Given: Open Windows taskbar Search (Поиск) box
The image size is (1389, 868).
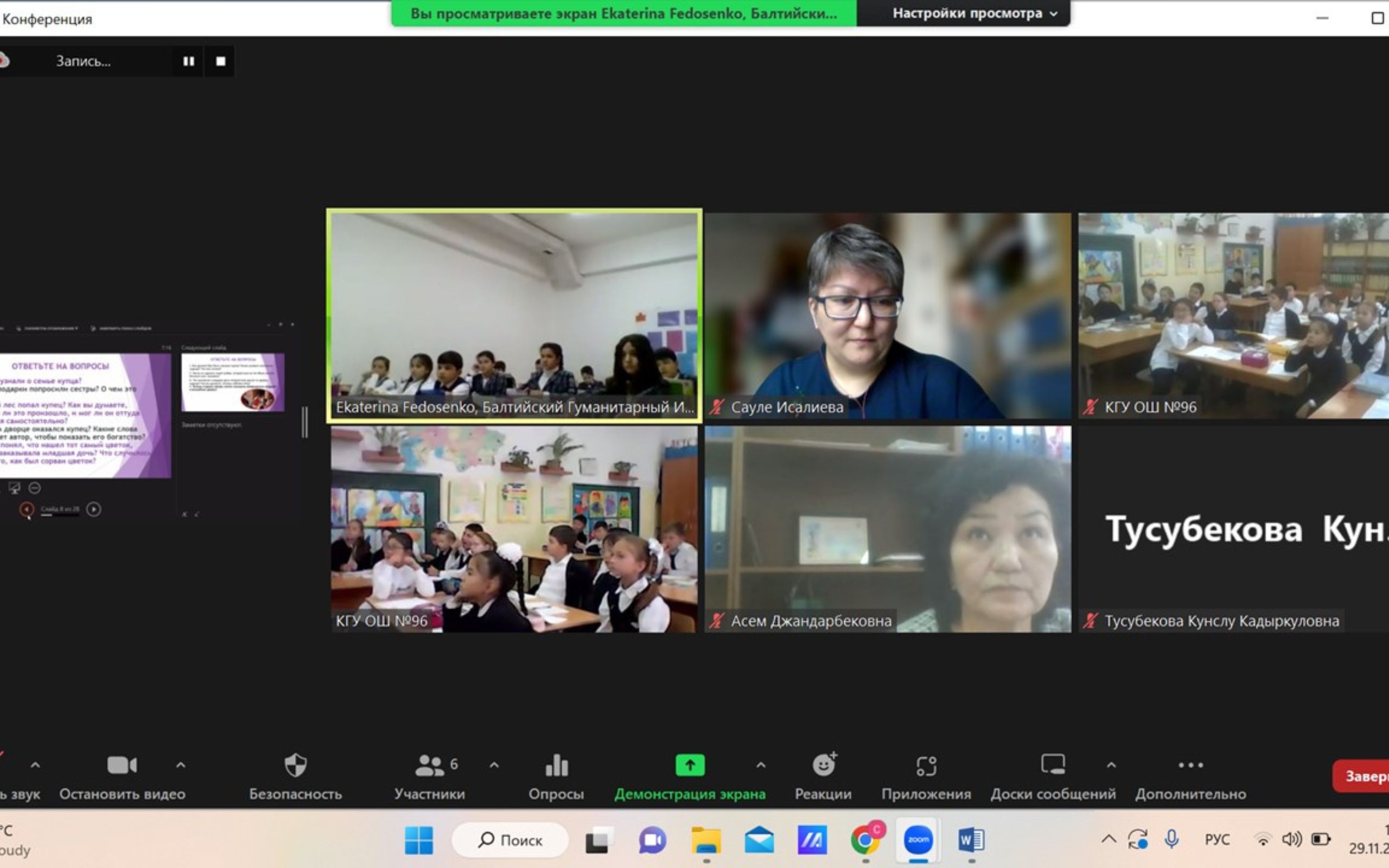Looking at the screenshot, I should (x=509, y=840).
